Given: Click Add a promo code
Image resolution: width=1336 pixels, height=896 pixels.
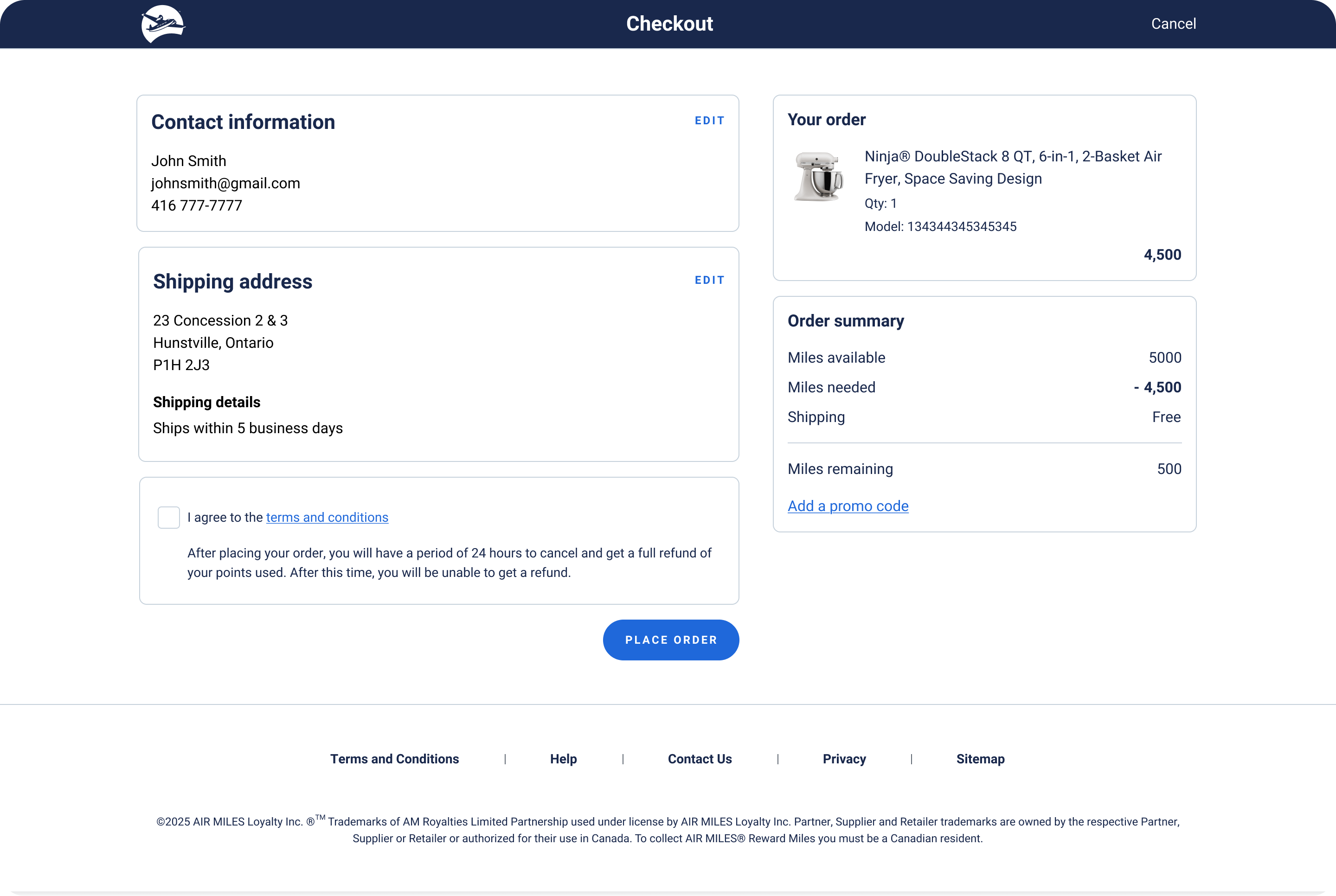Looking at the screenshot, I should pyautogui.click(x=848, y=506).
